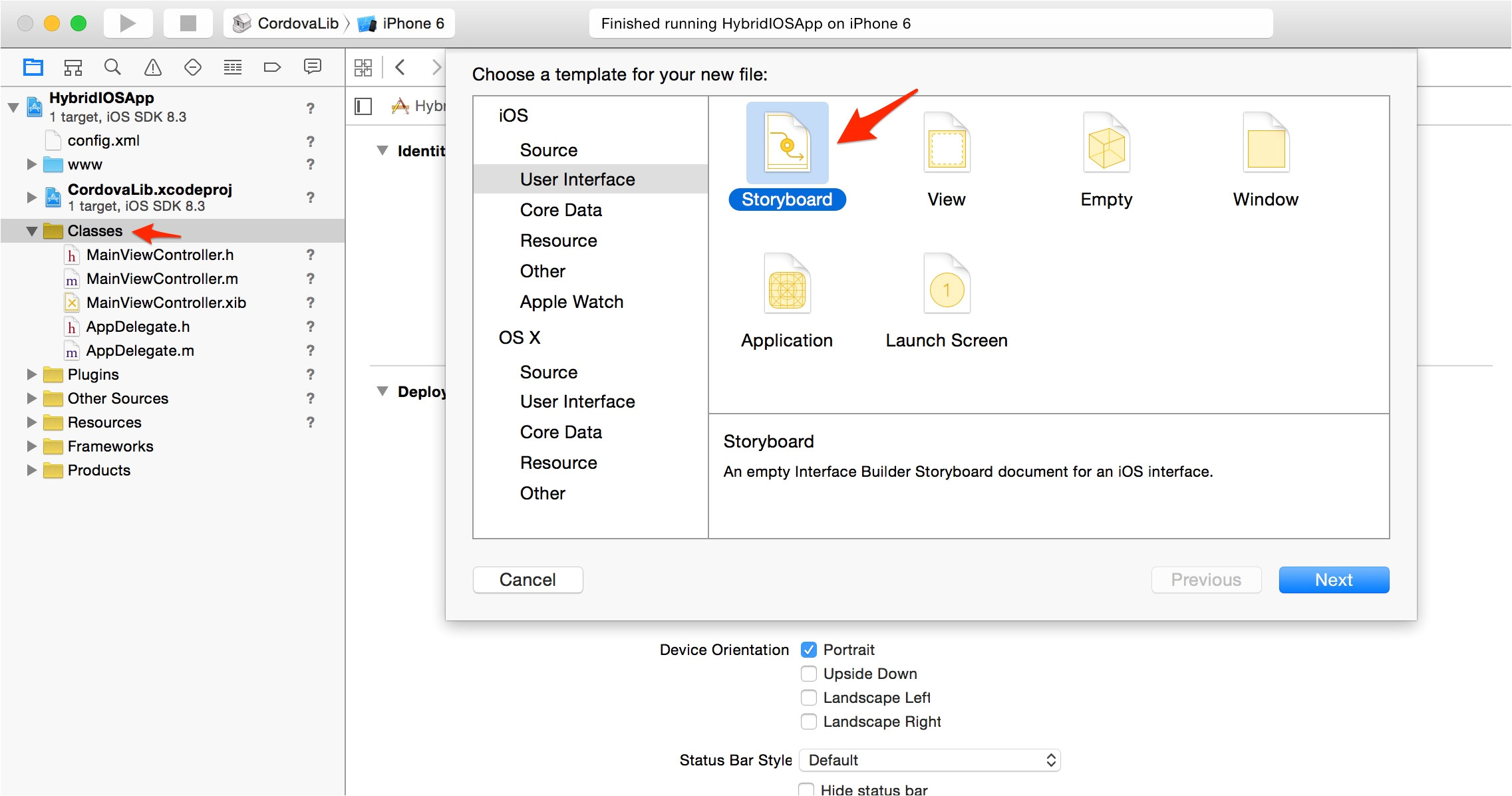
Task: Expand the Frameworks folder
Action: pyautogui.click(x=31, y=446)
